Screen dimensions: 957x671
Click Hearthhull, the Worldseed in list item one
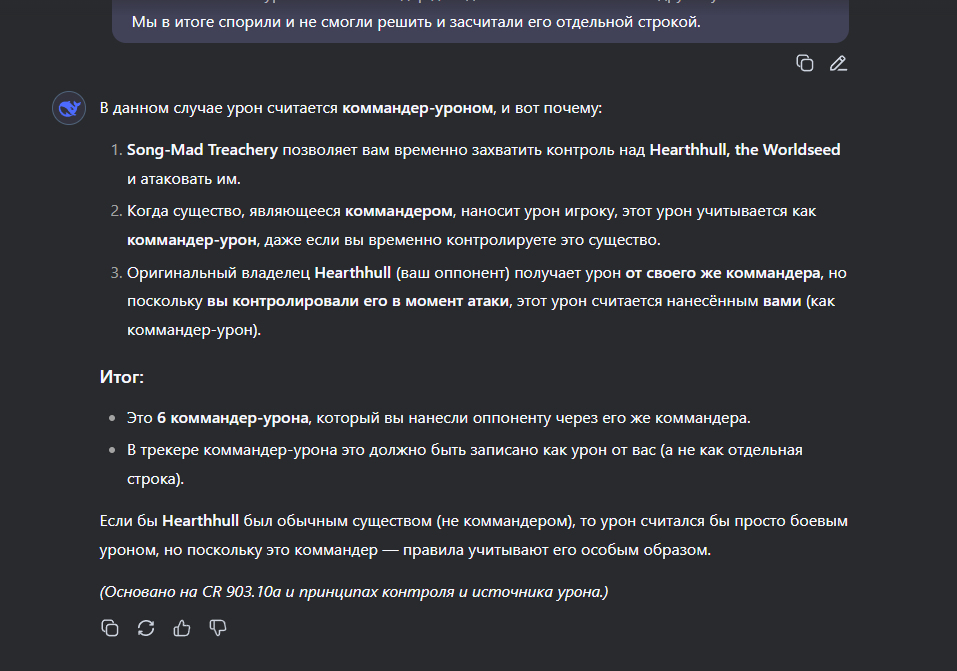pos(745,149)
